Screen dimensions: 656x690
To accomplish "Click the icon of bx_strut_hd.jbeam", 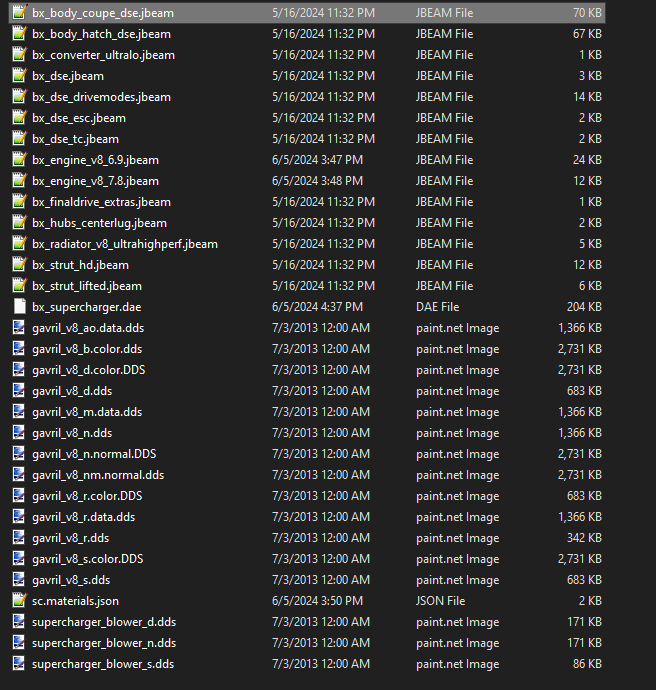I will tap(19, 264).
